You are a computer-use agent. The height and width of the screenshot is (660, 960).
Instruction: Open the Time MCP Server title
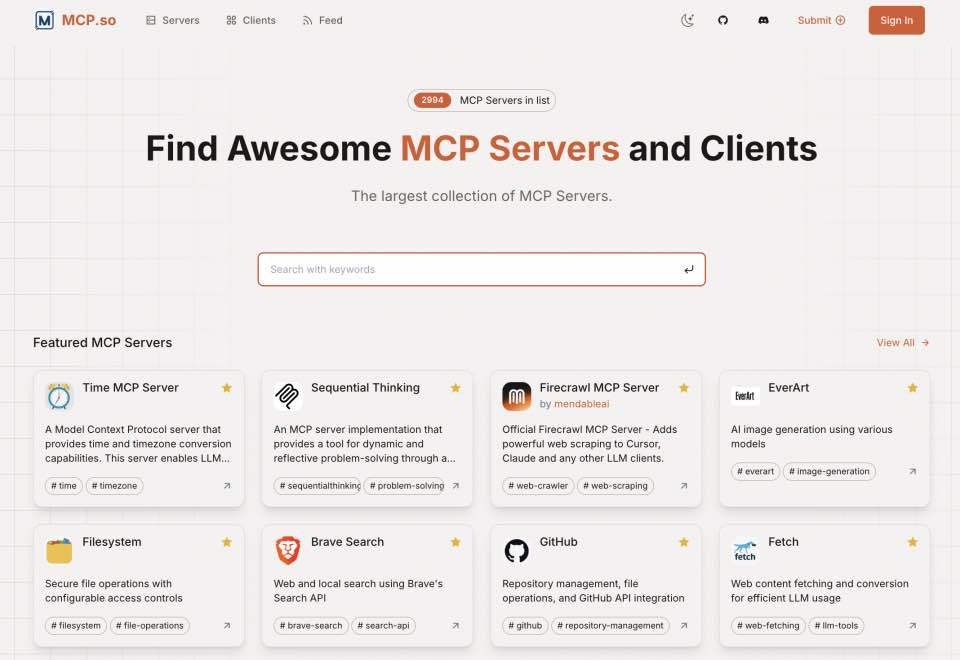tap(130, 388)
